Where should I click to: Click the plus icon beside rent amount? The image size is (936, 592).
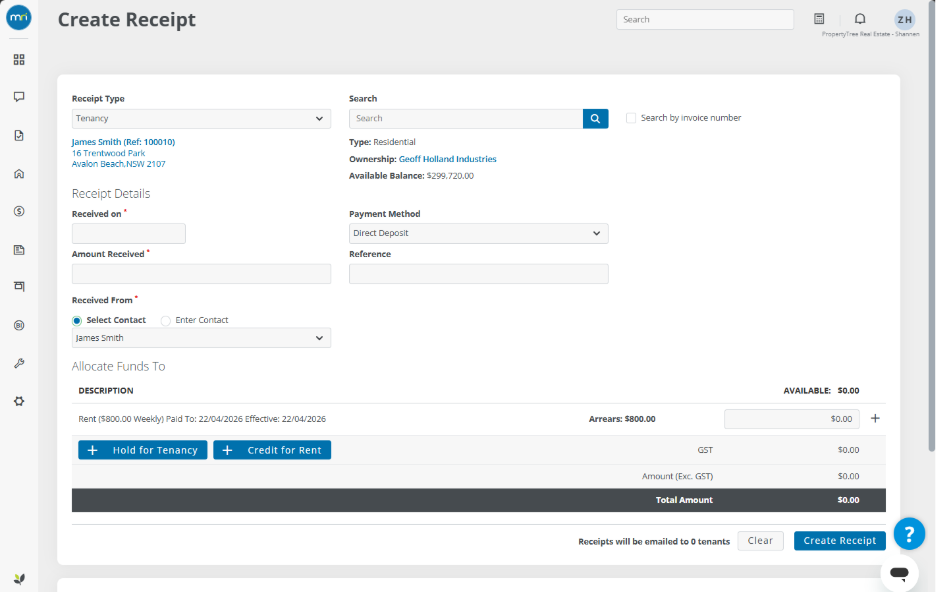875,418
